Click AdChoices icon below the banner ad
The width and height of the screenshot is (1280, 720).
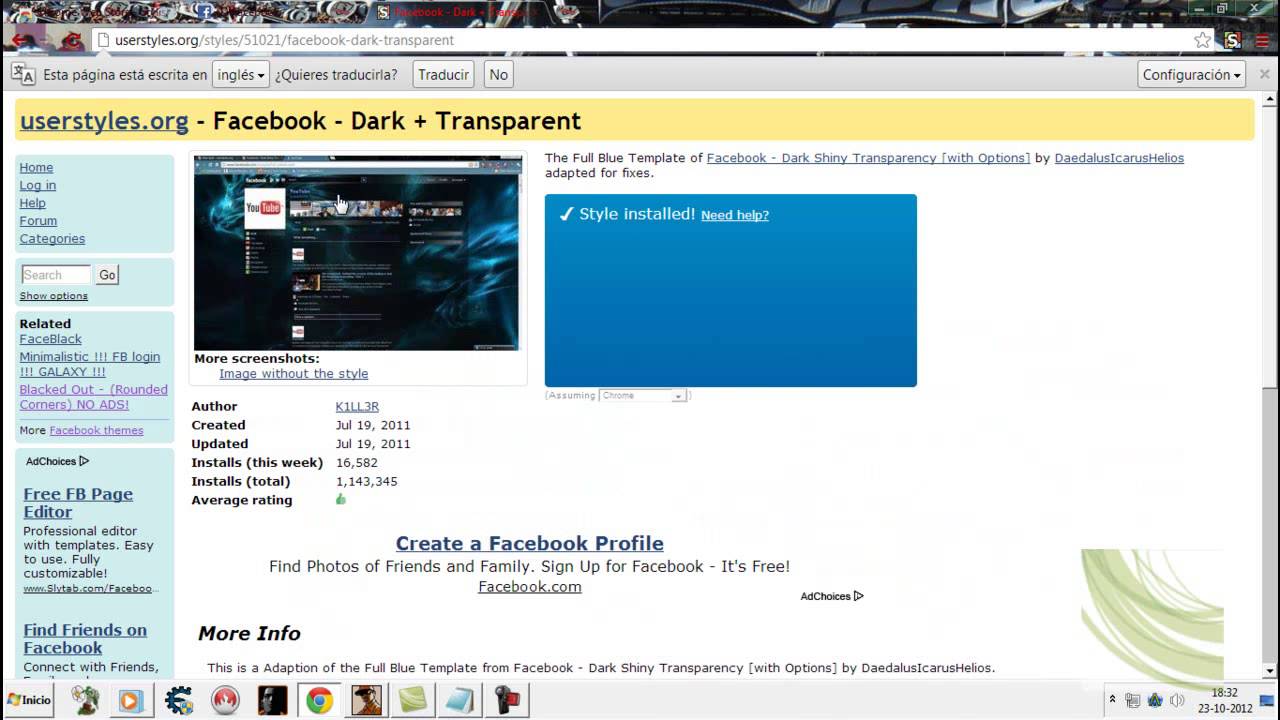(858, 596)
